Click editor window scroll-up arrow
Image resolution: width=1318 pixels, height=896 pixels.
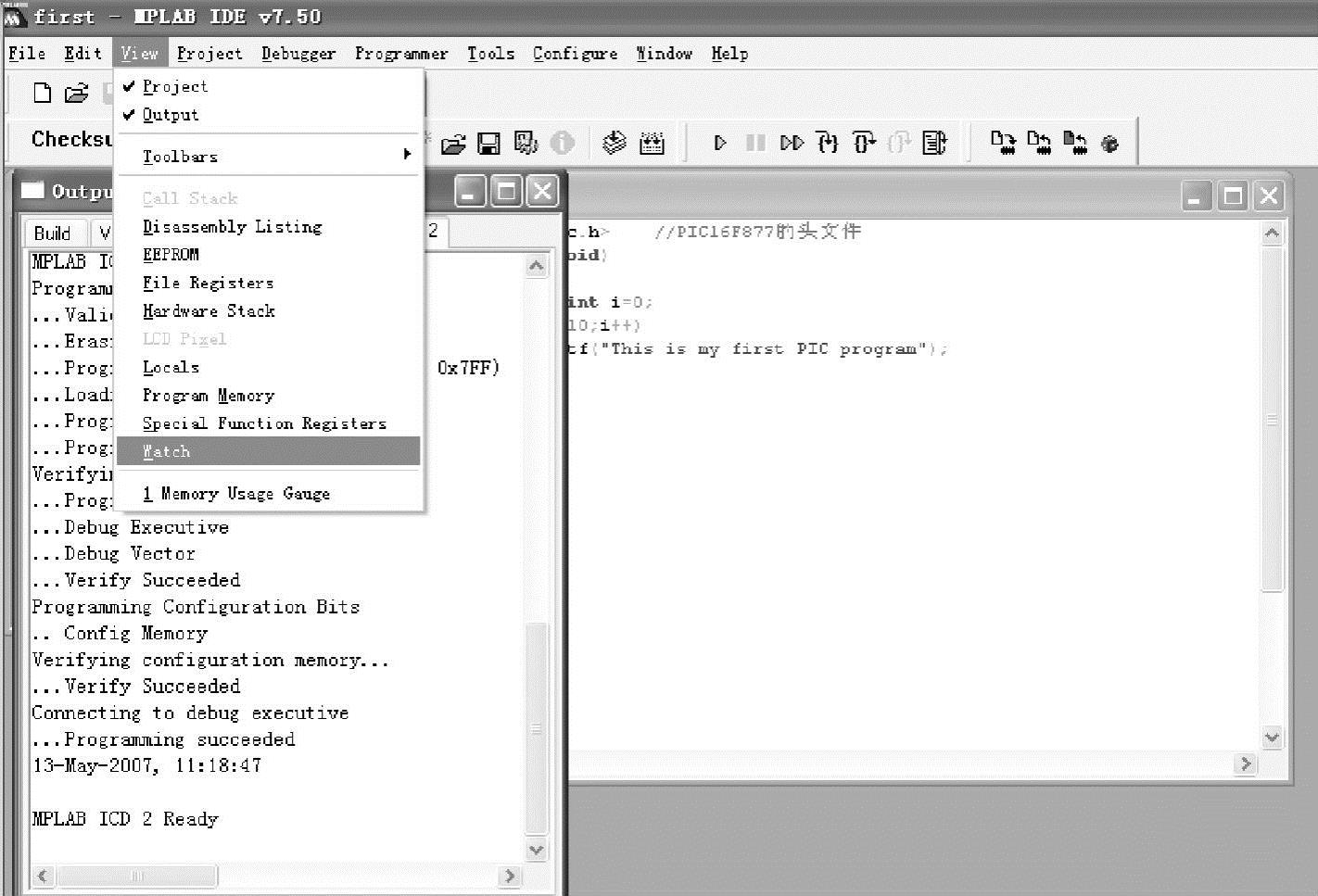[x=1272, y=233]
